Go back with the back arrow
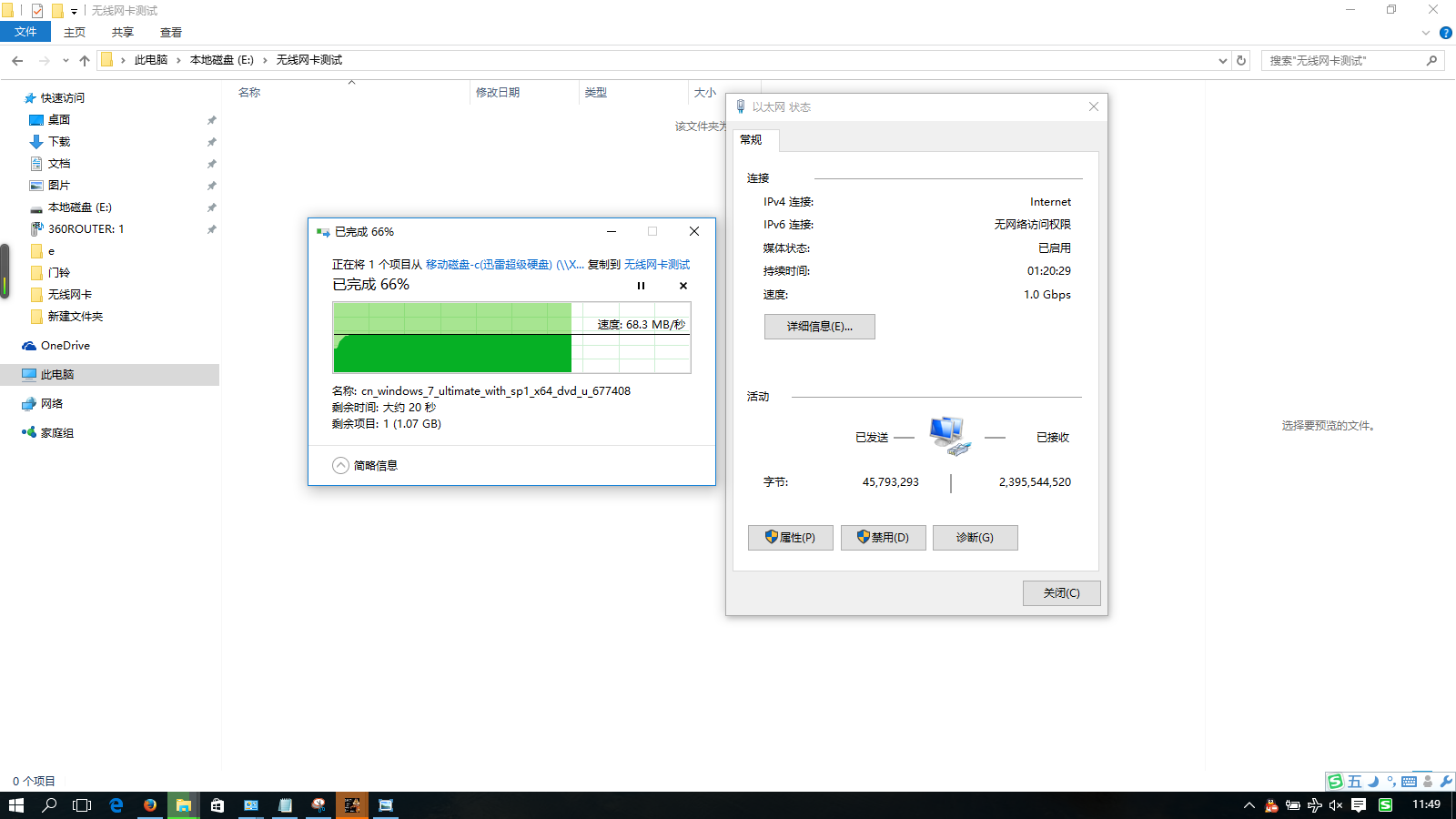Viewport: 1456px width, 819px height. [17, 60]
